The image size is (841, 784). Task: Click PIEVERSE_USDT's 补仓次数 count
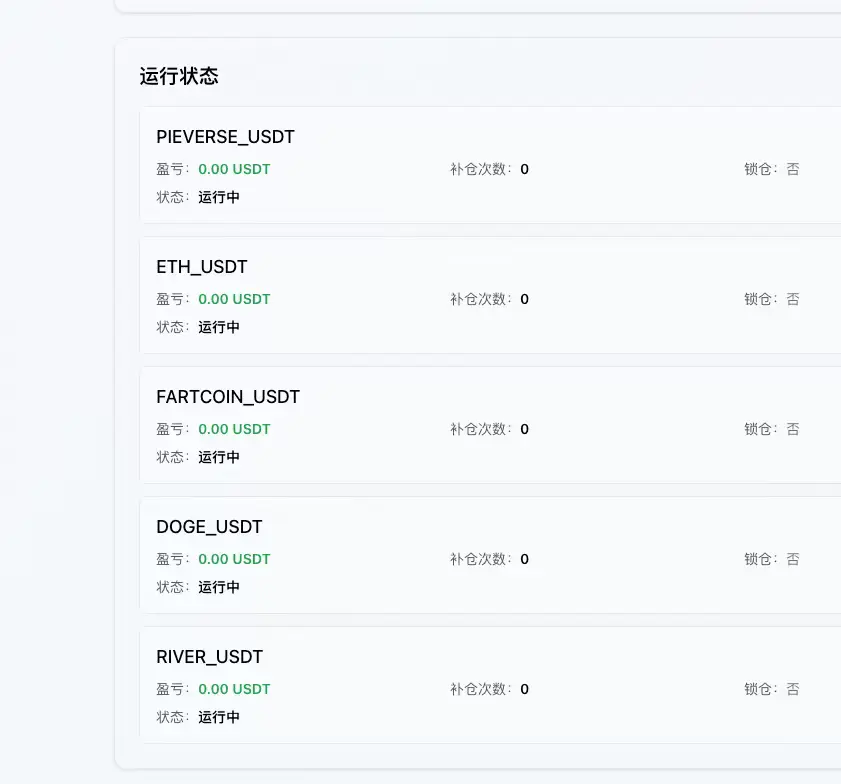coord(524,169)
